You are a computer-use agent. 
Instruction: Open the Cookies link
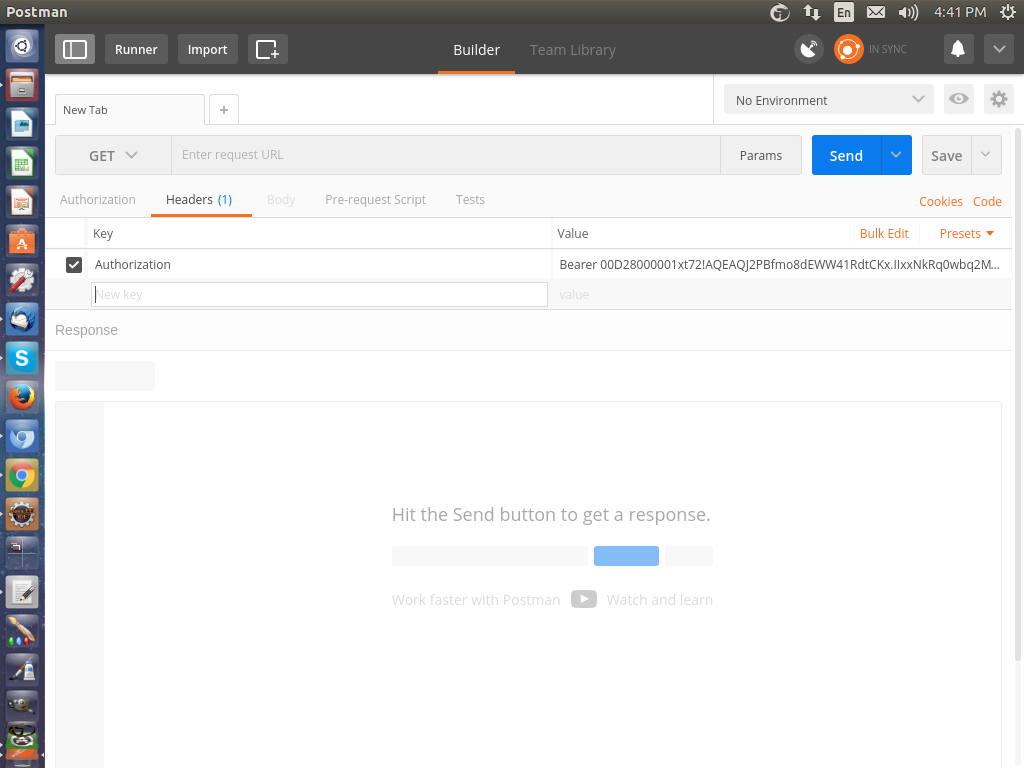(x=940, y=201)
